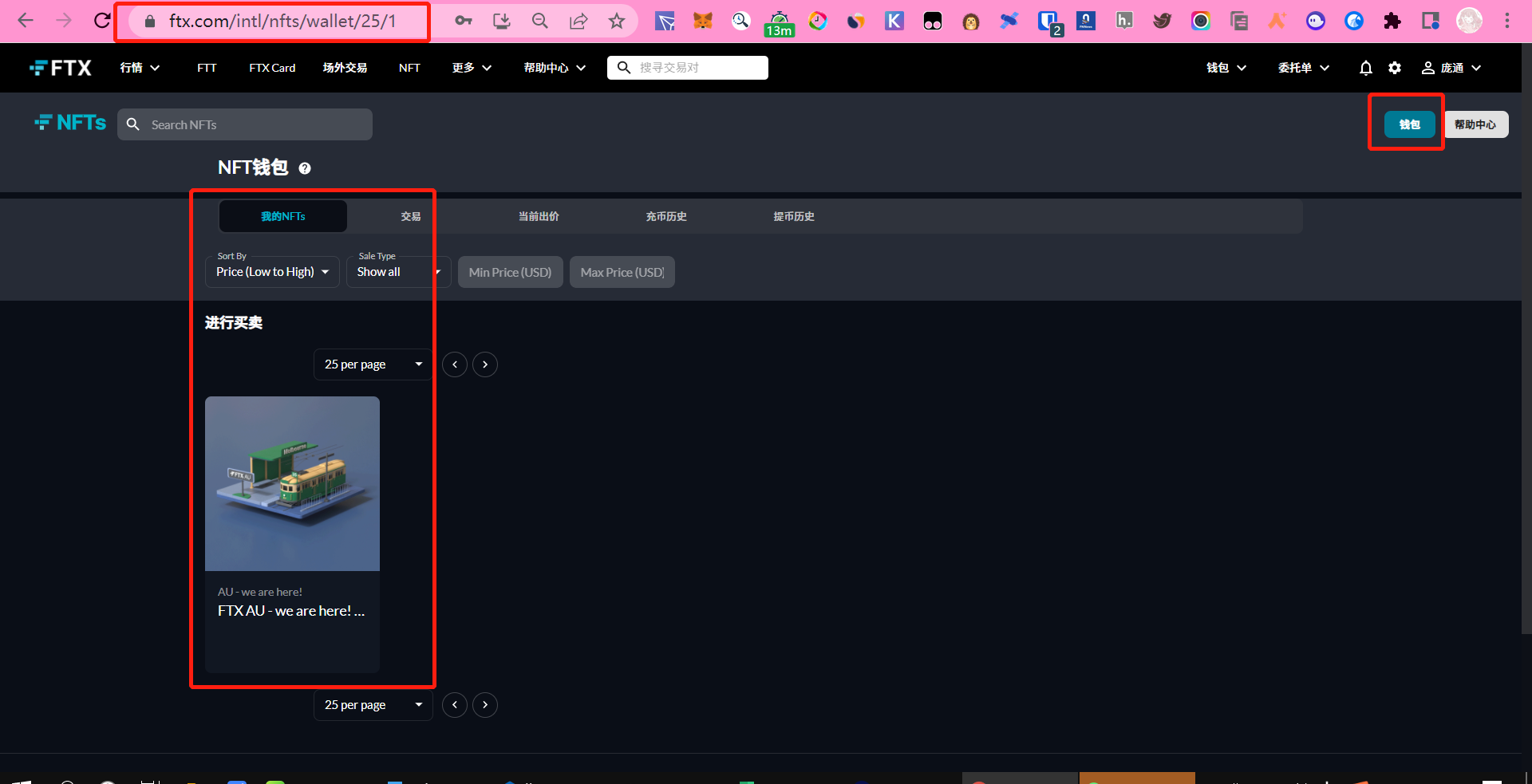The width and height of the screenshot is (1532, 784).
Task: Click the Min Price (USD) field
Action: pyautogui.click(x=511, y=272)
